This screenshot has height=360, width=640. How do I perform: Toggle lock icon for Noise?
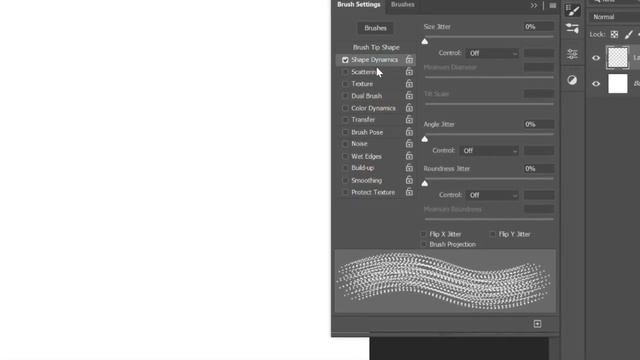[x=409, y=144]
